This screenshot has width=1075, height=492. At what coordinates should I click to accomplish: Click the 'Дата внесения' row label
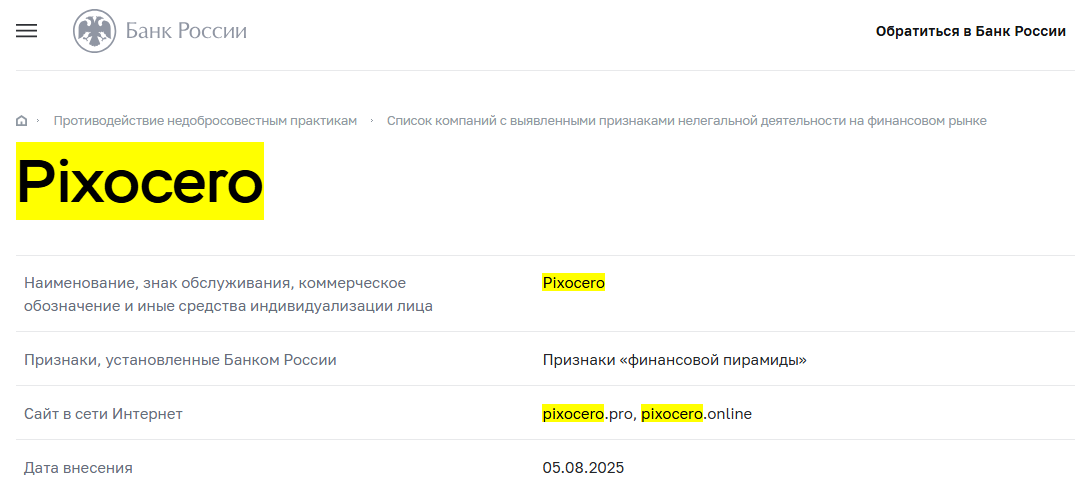pos(78,468)
